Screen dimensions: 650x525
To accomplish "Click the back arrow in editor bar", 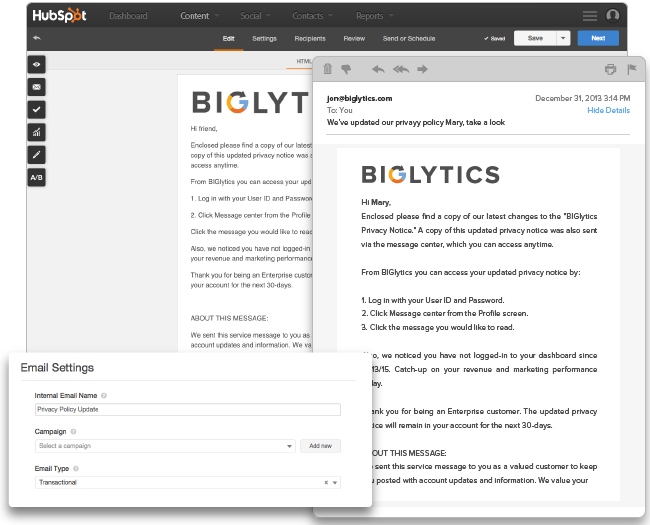I will [37, 38].
